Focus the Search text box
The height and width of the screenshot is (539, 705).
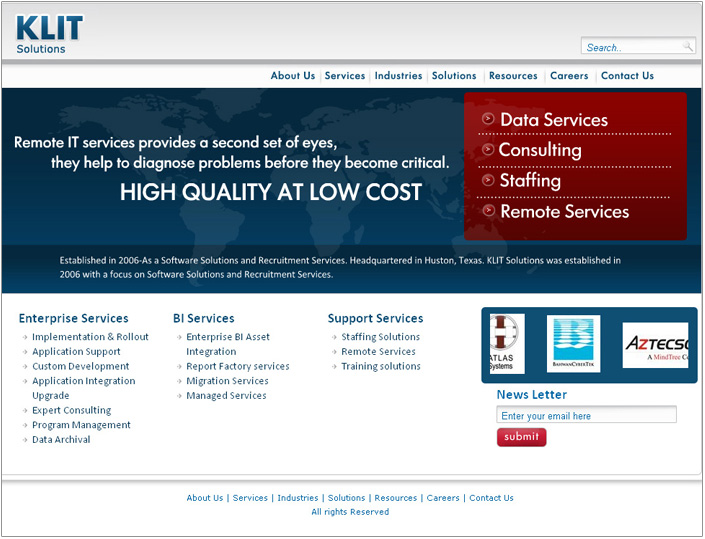tap(630, 47)
